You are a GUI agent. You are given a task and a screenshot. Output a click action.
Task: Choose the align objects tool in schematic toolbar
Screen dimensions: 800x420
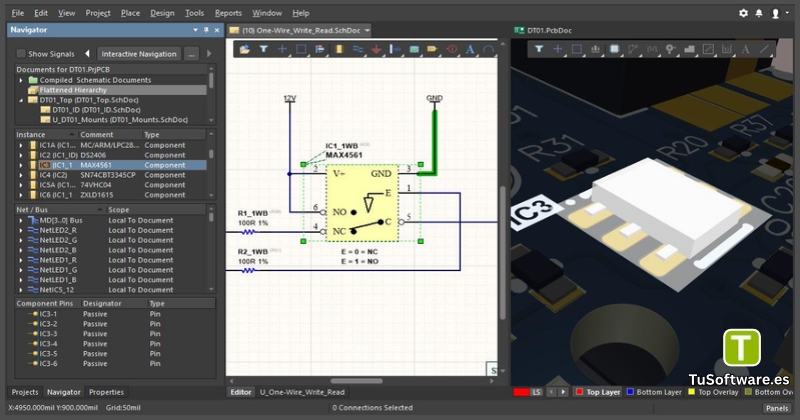point(320,50)
